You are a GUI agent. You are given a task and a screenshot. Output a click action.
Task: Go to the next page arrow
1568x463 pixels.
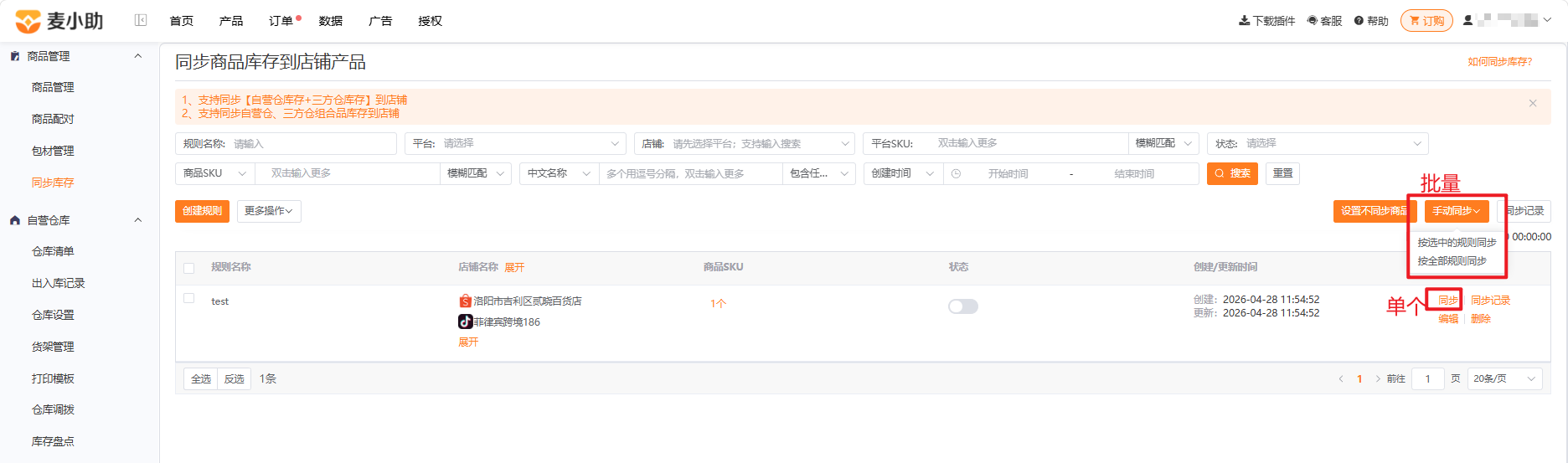(1378, 379)
